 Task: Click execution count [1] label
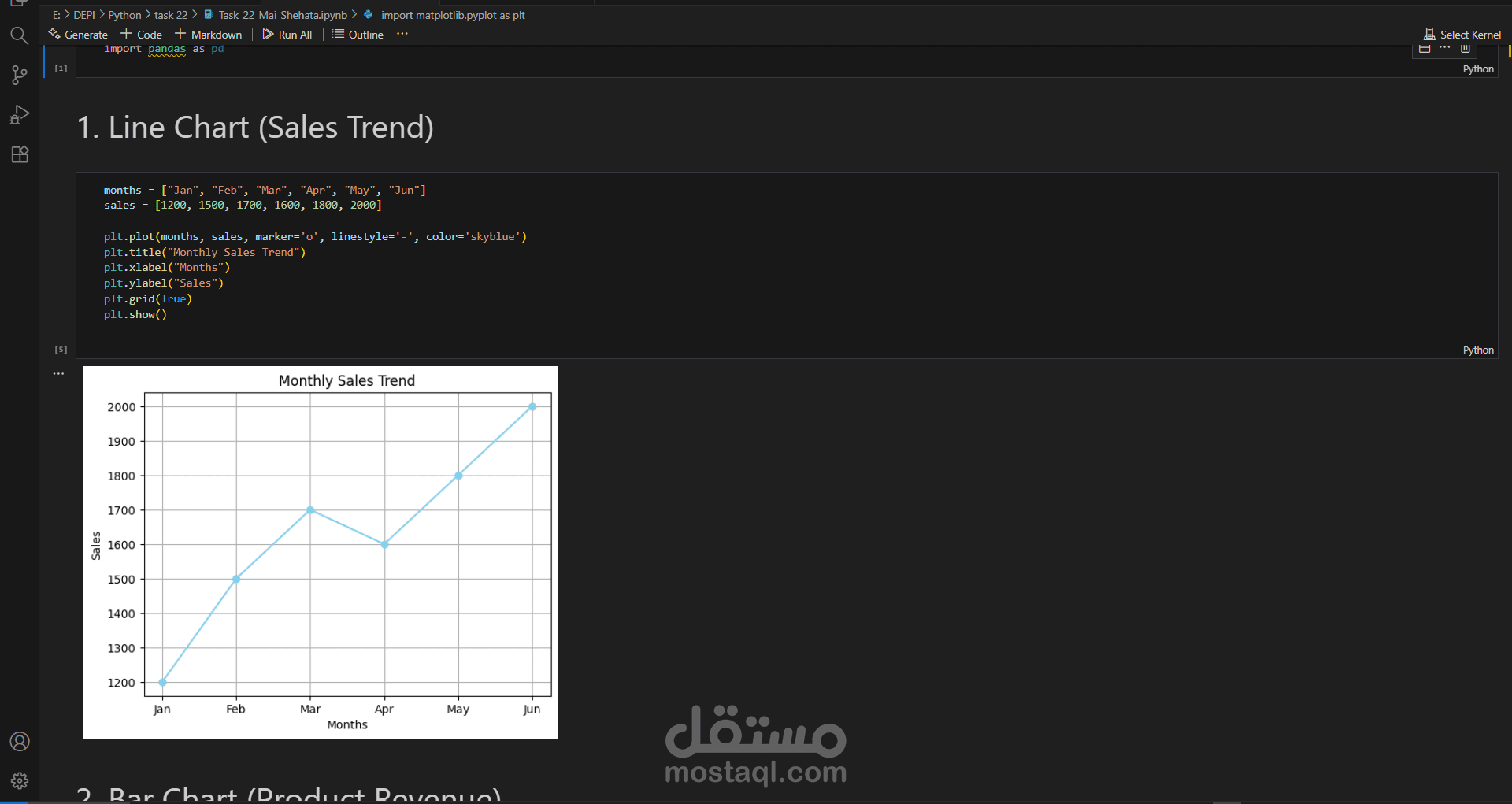point(61,69)
